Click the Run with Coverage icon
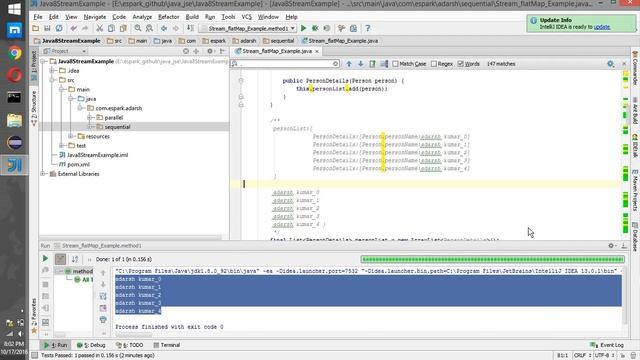The image size is (640, 360). (x=327, y=29)
